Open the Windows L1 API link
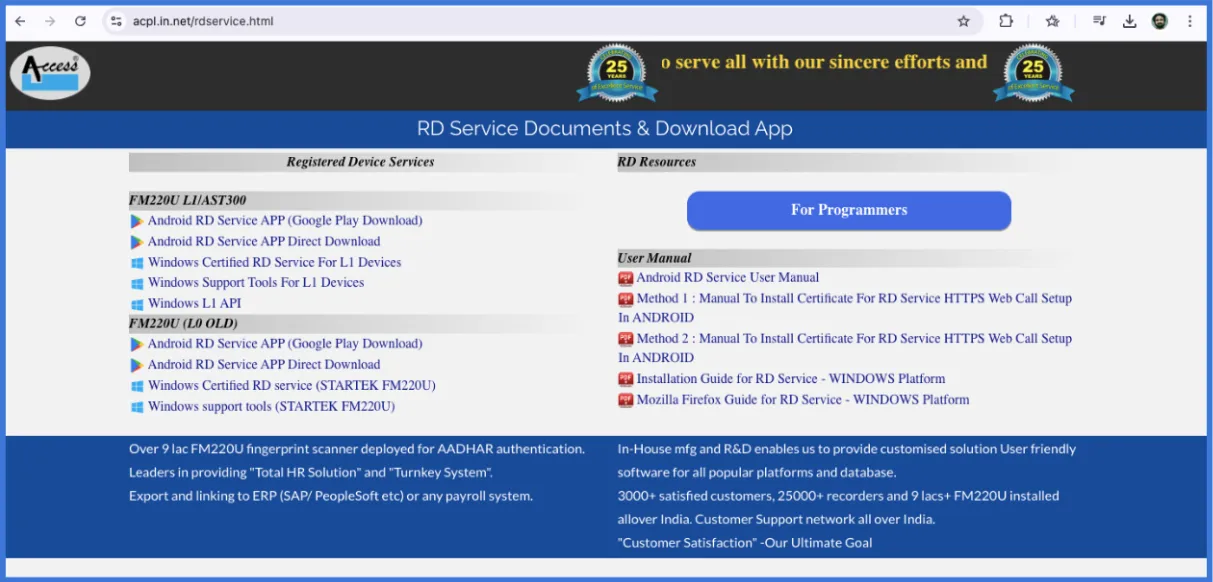 194,304
